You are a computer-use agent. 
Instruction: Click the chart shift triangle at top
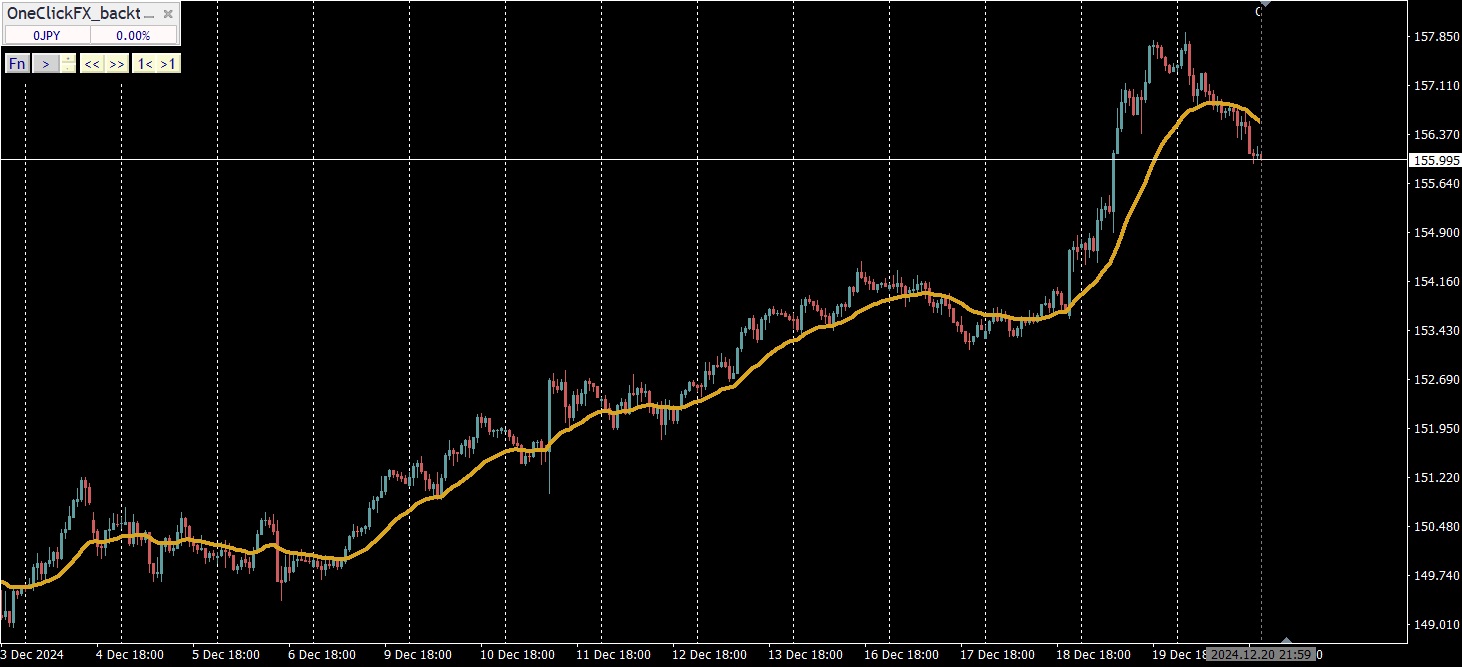(x=1265, y=4)
